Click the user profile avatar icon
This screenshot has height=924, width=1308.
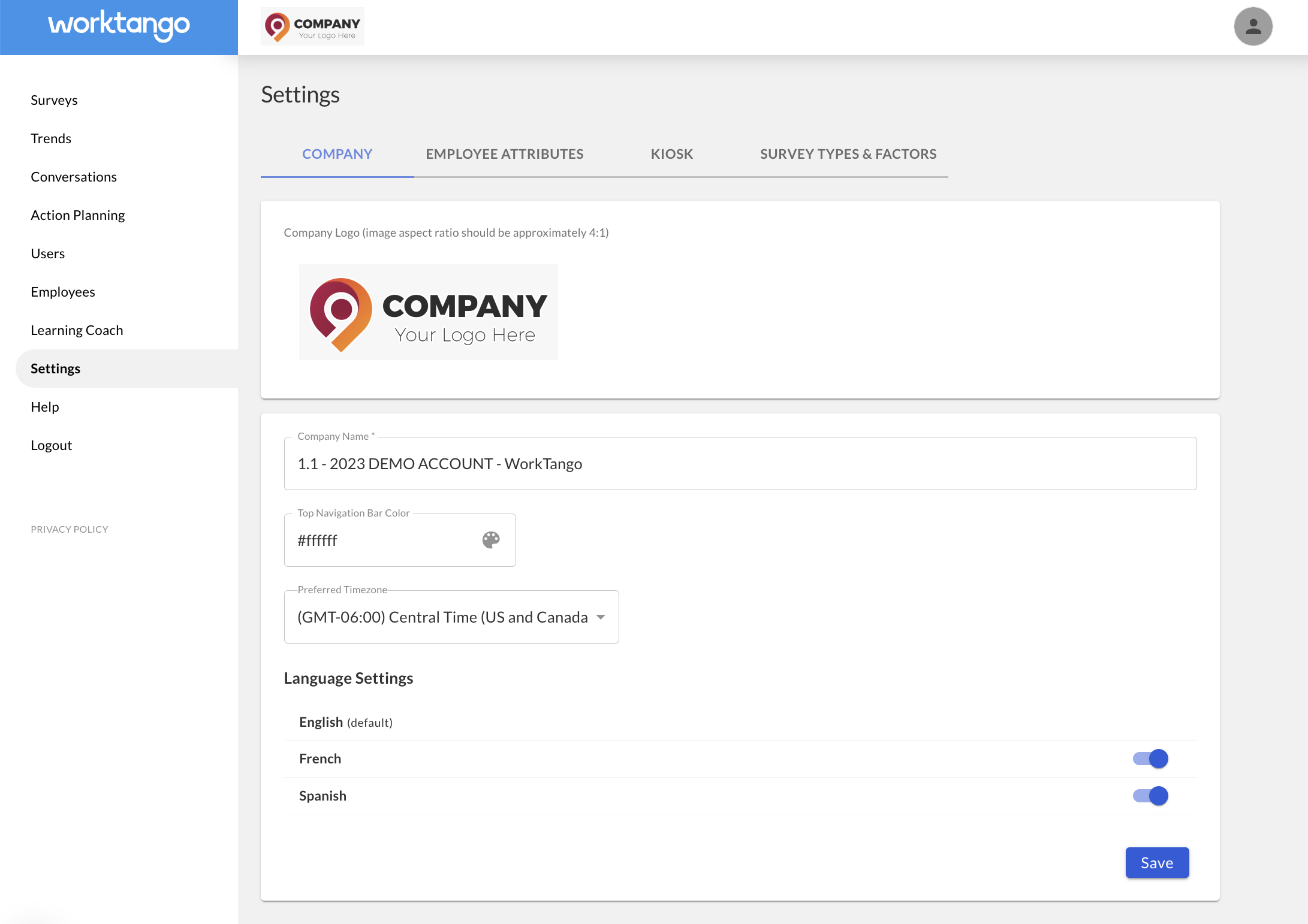[x=1253, y=26]
